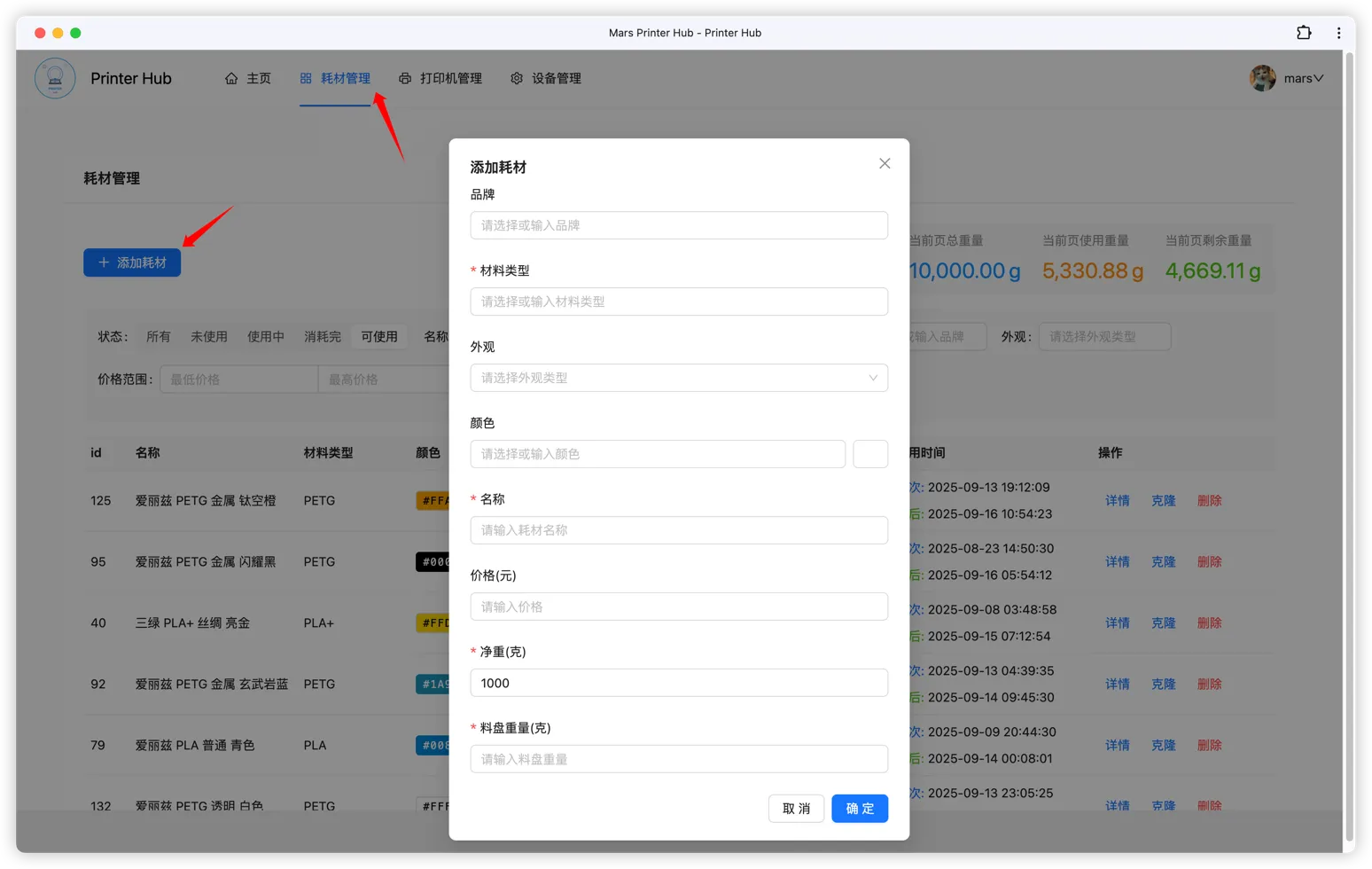Open the 请选择外观类型 filter dropdown

[1104, 336]
